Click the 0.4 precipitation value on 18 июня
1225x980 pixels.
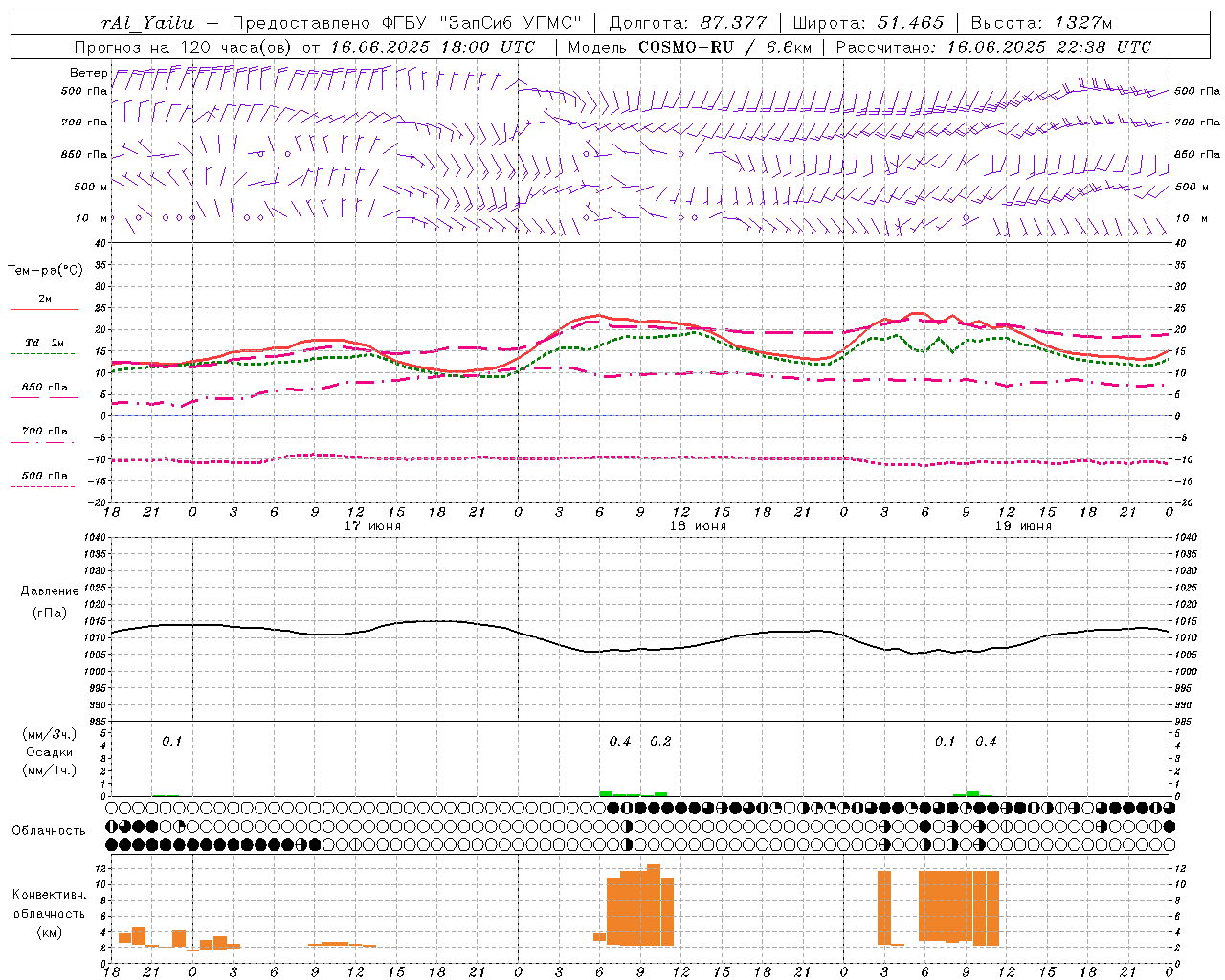point(620,742)
